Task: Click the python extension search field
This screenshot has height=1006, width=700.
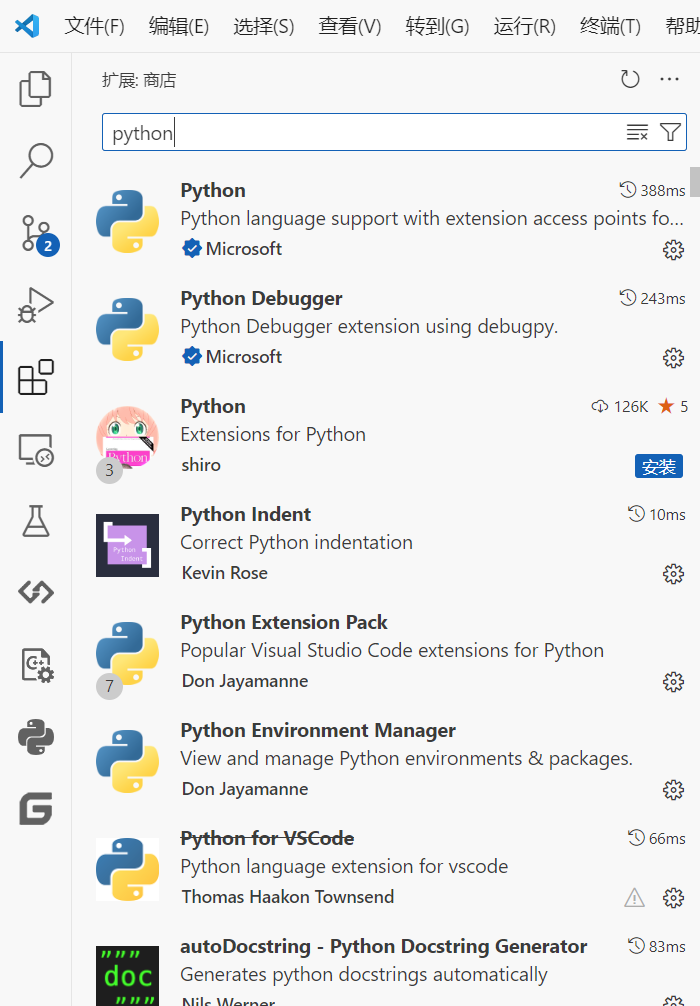Action: coord(360,133)
